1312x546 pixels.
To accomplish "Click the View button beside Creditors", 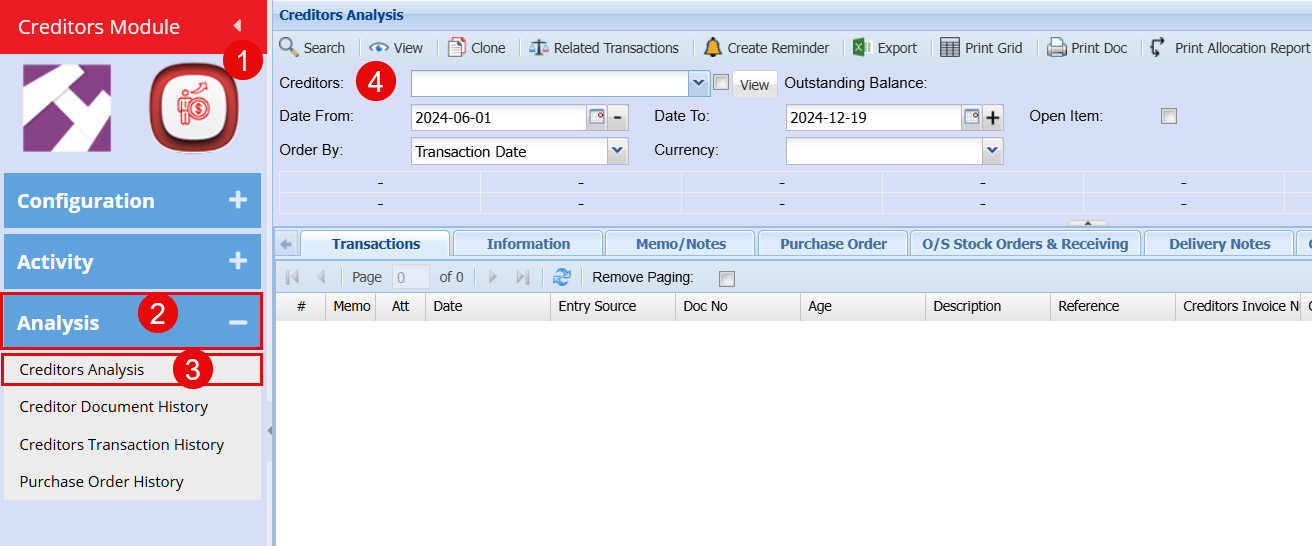I will click(x=755, y=84).
